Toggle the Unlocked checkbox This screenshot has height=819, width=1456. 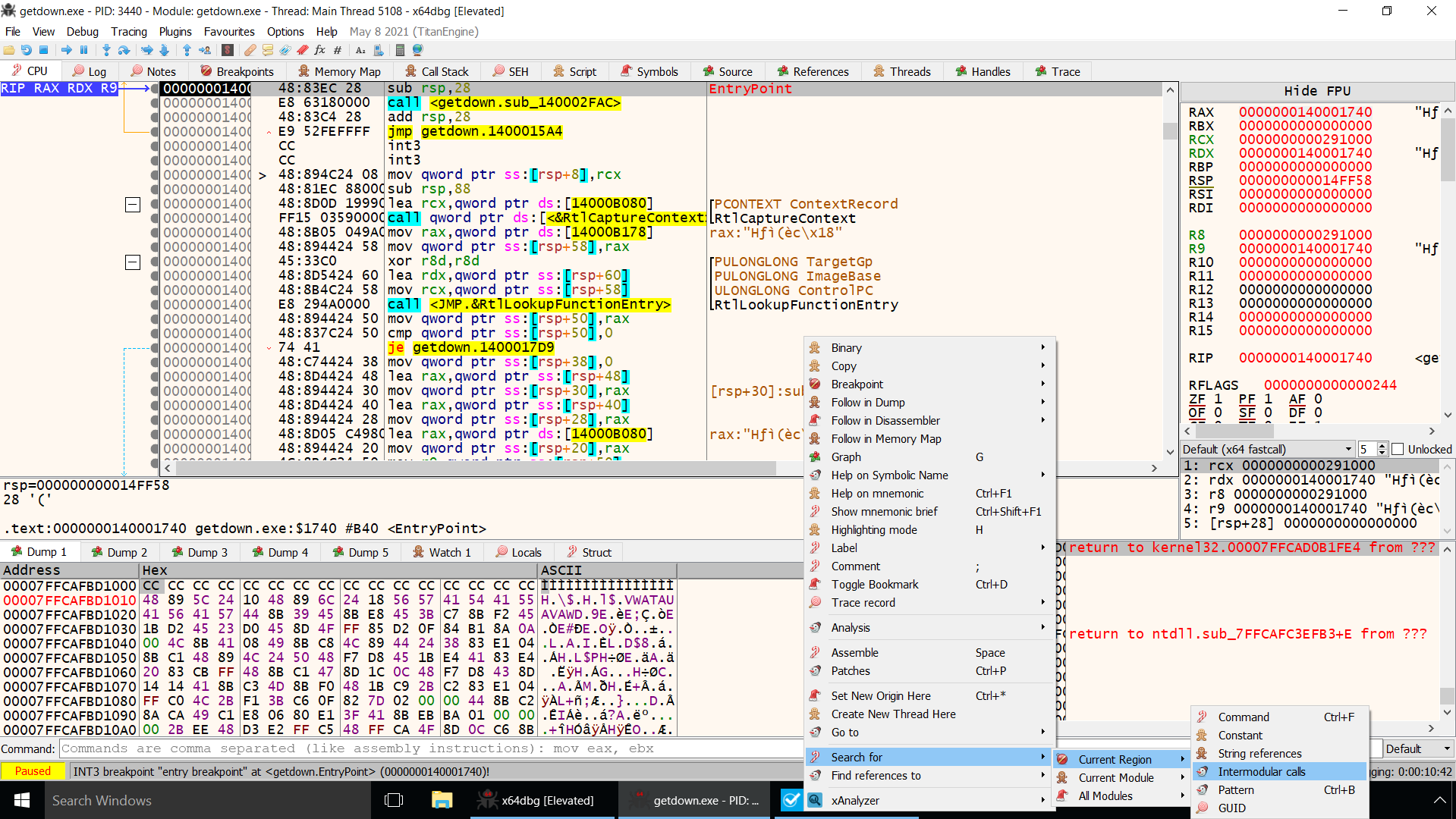[1398, 449]
